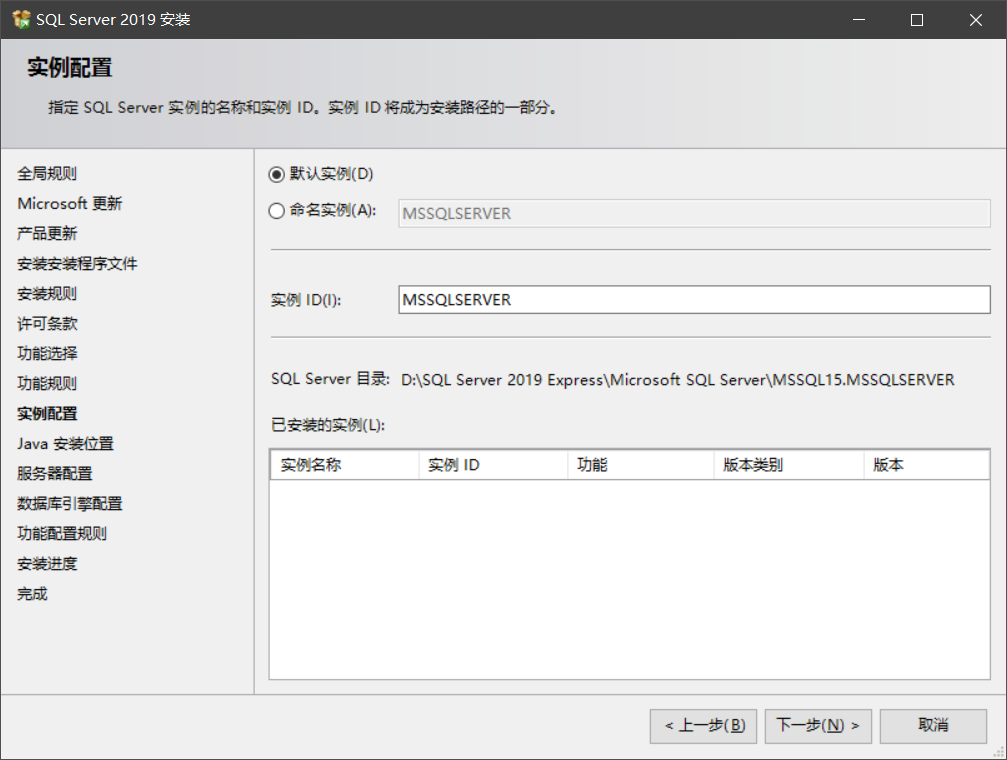The width and height of the screenshot is (1007, 760).
Task: Click Java 安装位置 step in sidebar
Action: point(65,444)
